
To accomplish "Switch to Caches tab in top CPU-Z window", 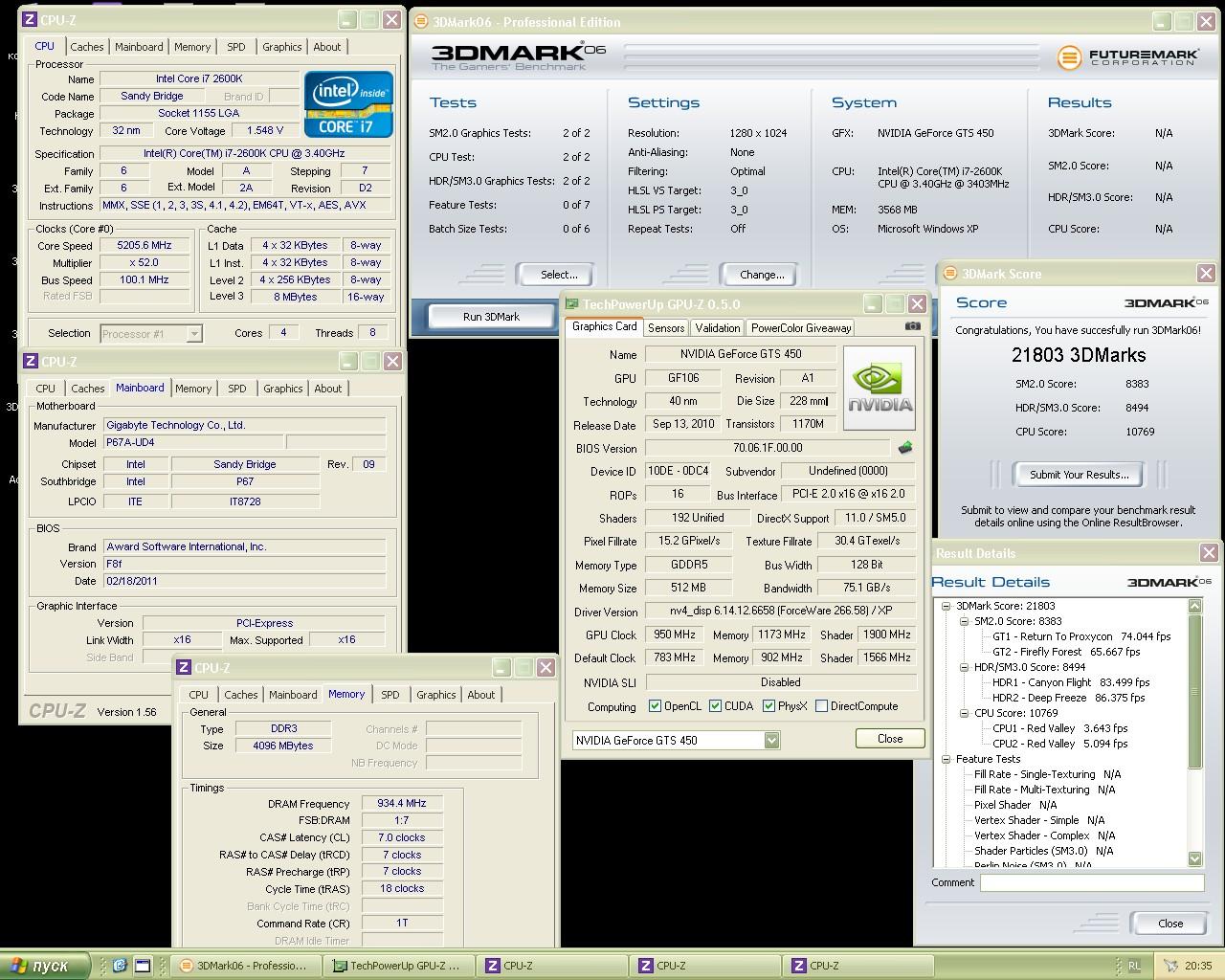I will coord(87,47).
